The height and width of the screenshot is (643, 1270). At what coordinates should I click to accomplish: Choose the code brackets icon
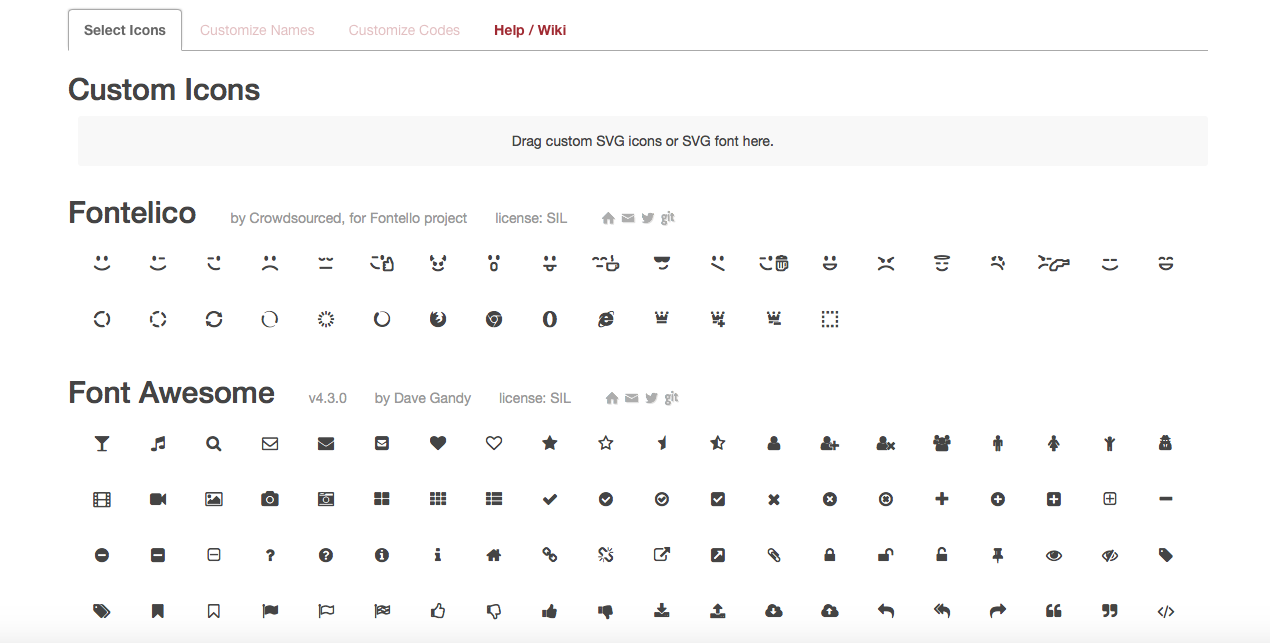coord(1165,611)
